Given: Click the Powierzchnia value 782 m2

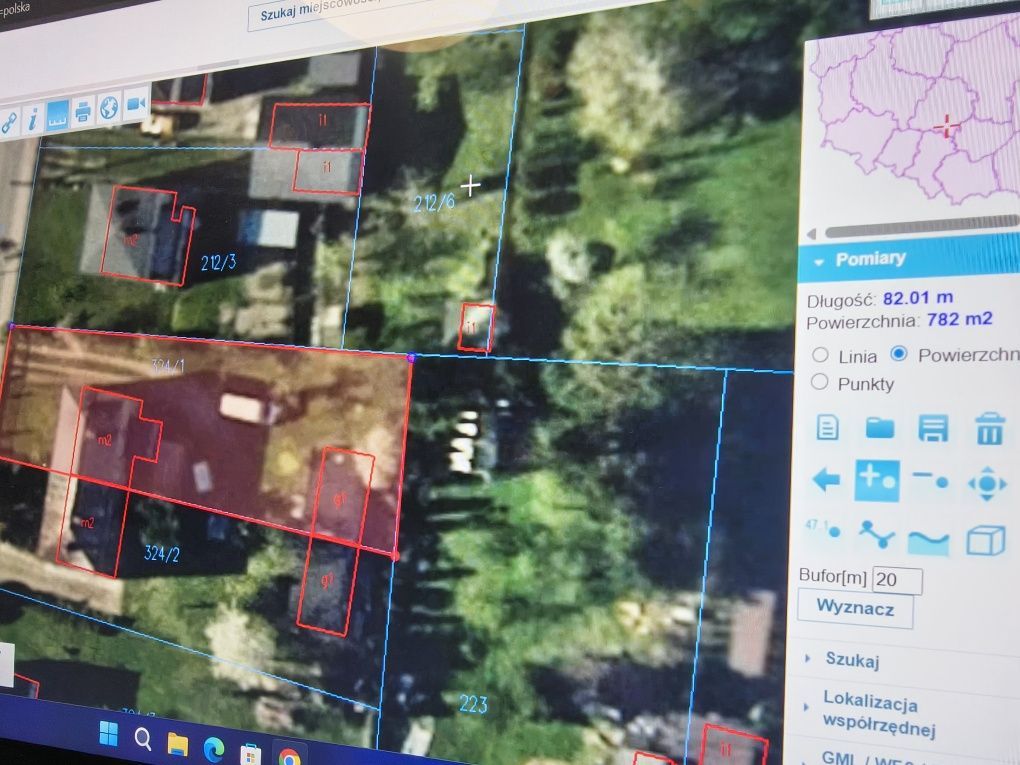Looking at the screenshot, I should tap(960, 319).
